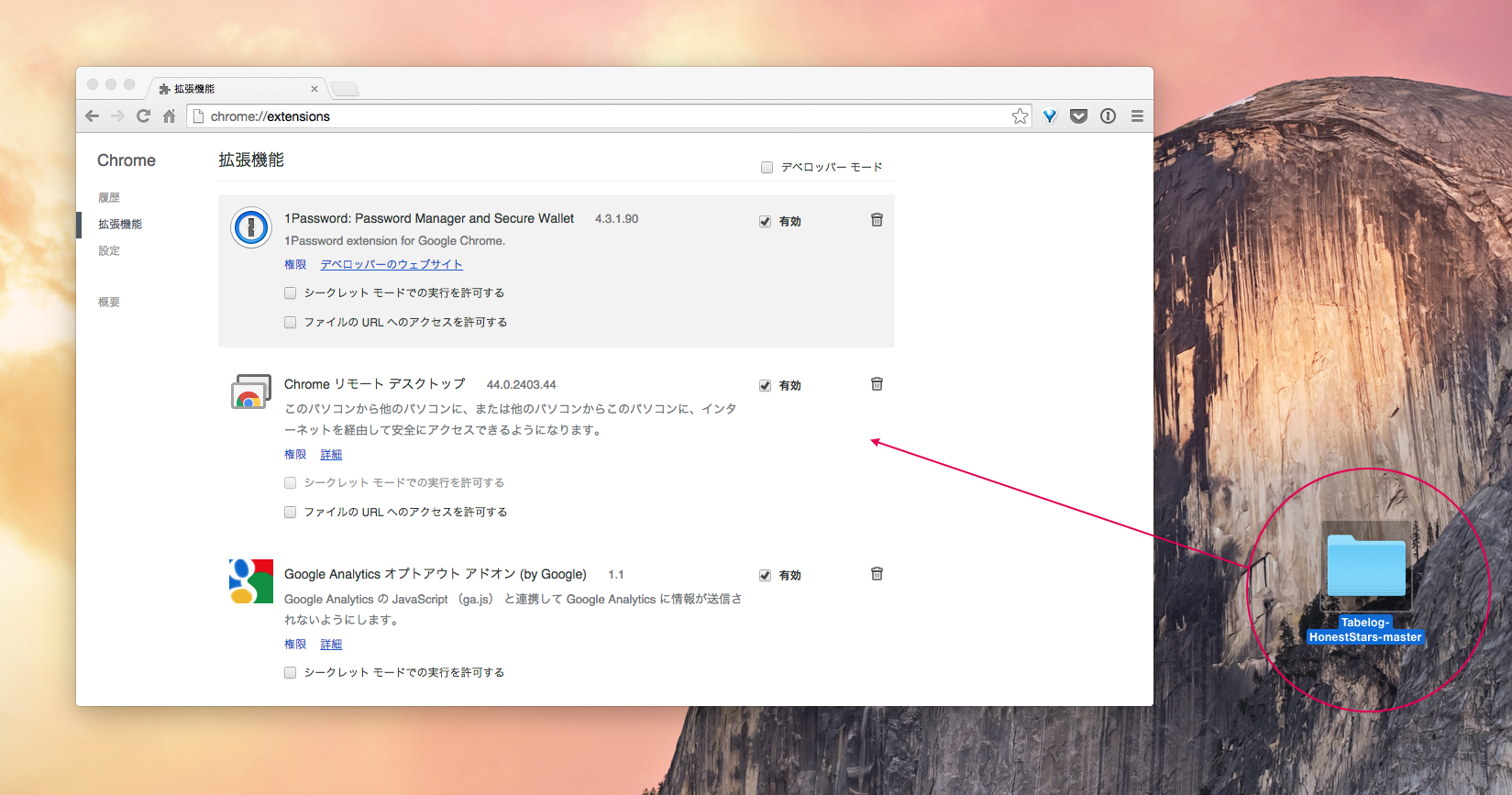
Task: Click the Chrome sidebar heading
Action: (x=127, y=160)
